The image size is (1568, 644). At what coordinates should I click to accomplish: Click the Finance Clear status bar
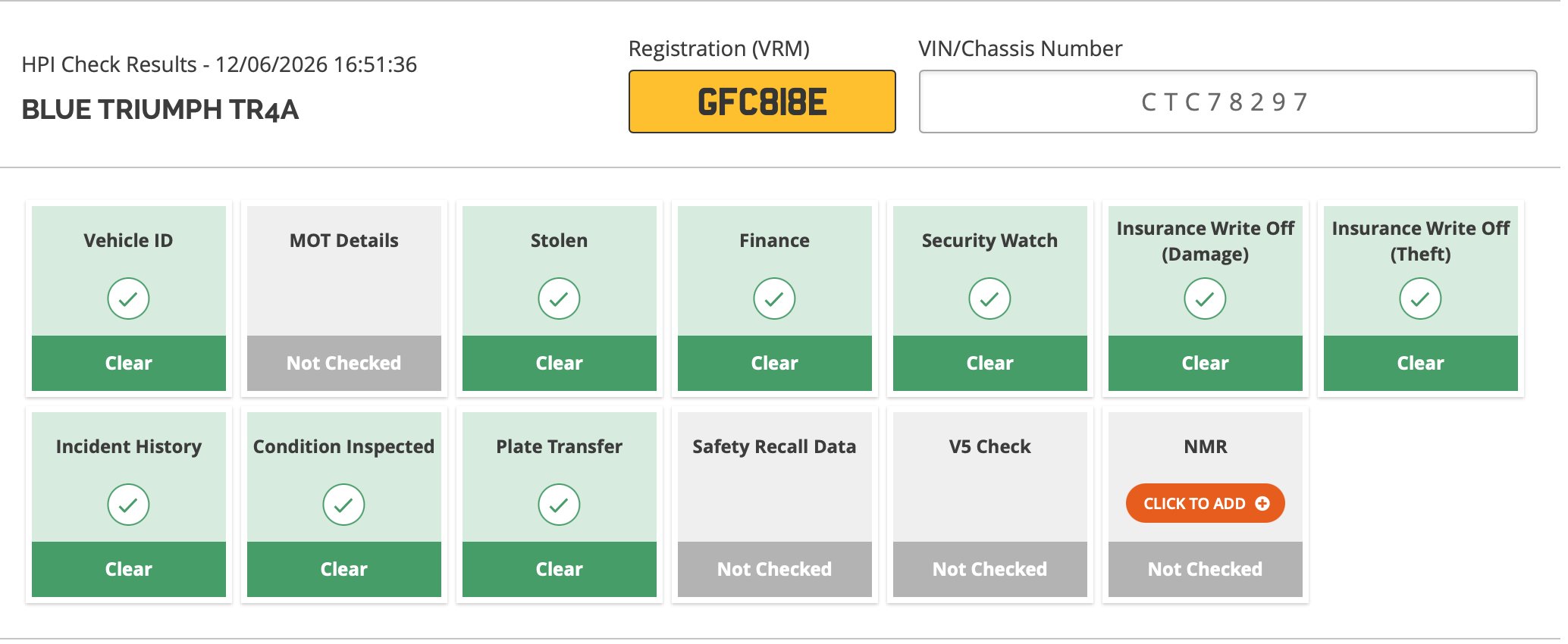[x=775, y=363]
